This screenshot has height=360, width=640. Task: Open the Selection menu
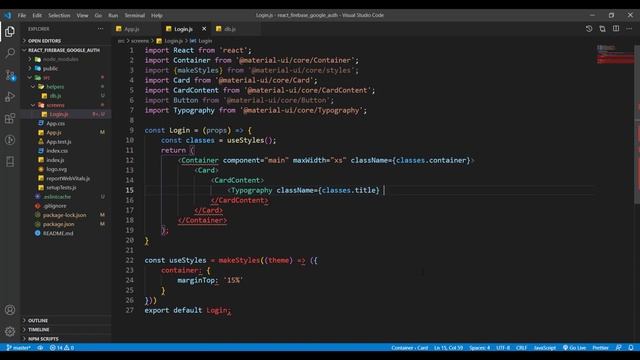[x=59, y=16]
